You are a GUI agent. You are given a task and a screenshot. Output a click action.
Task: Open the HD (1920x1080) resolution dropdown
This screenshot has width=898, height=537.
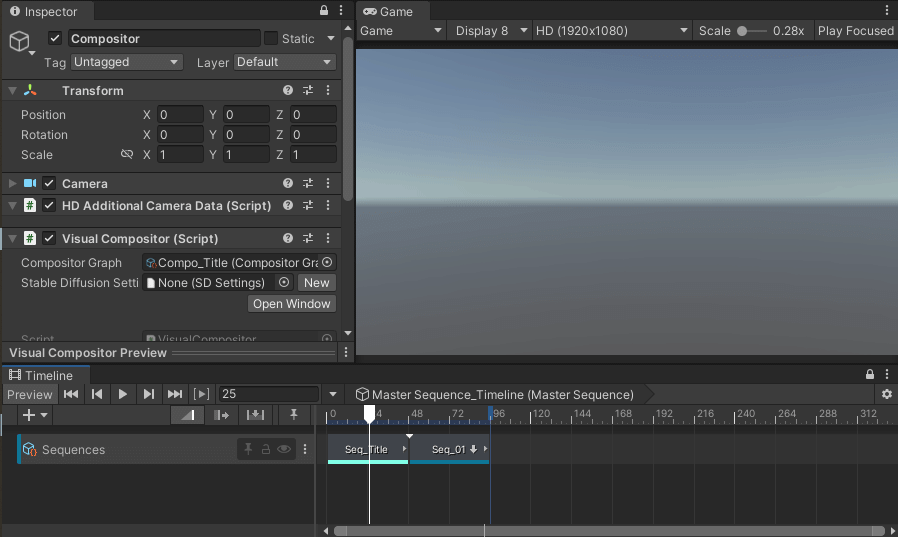[x=612, y=31]
